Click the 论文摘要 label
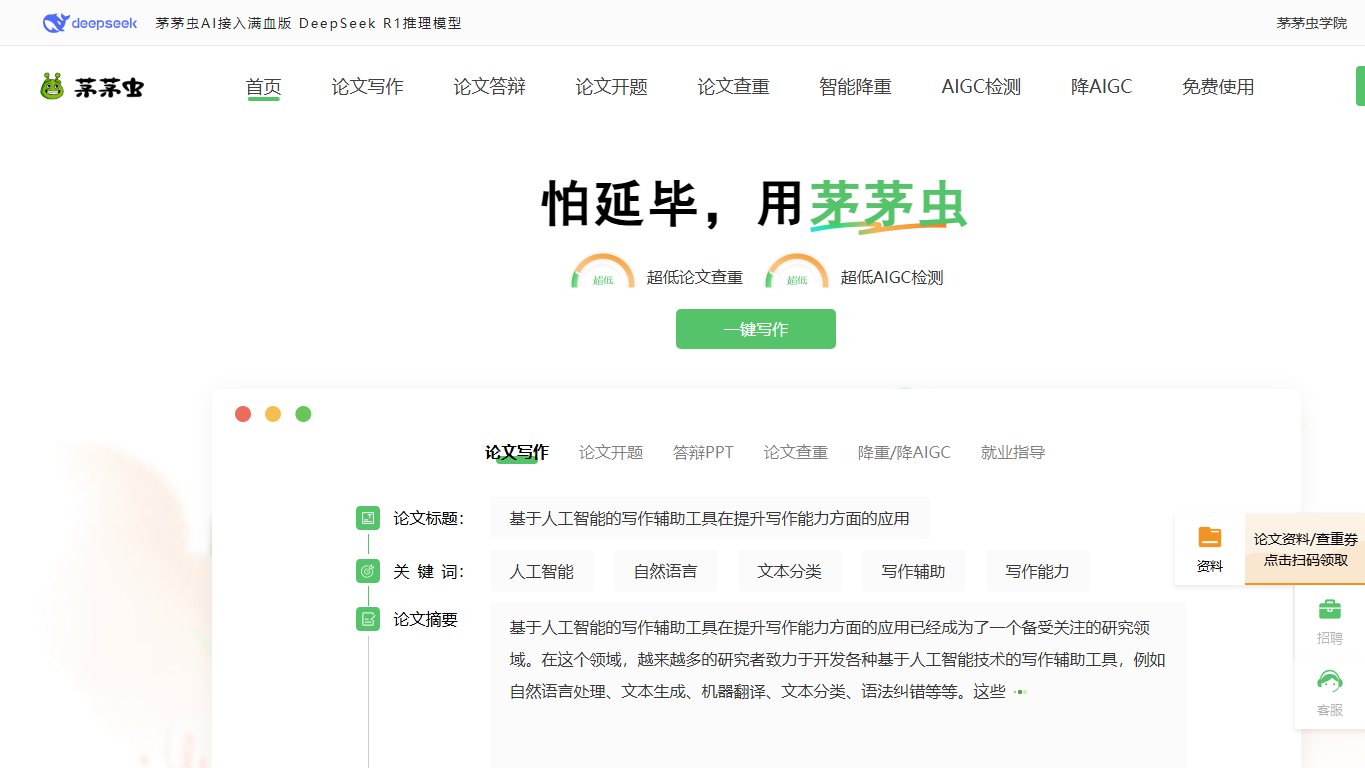 pos(425,619)
